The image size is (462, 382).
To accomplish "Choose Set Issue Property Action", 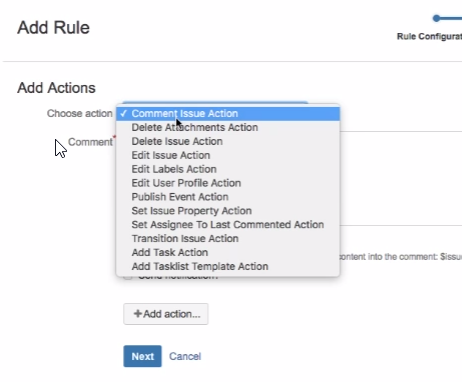I will [228, 211].
